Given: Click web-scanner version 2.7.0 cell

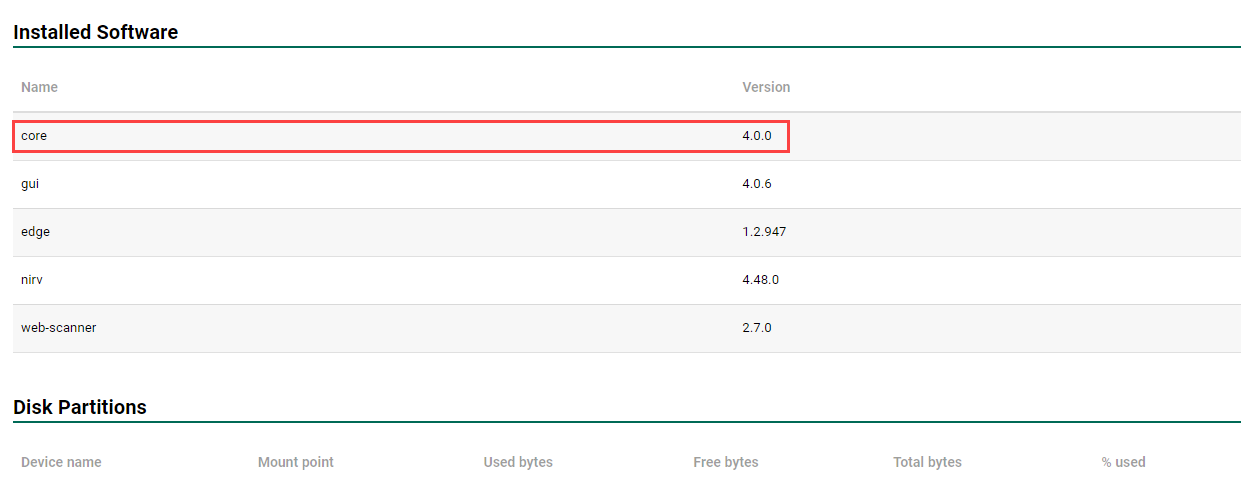Looking at the screenshot, I should tap(757, 328).
